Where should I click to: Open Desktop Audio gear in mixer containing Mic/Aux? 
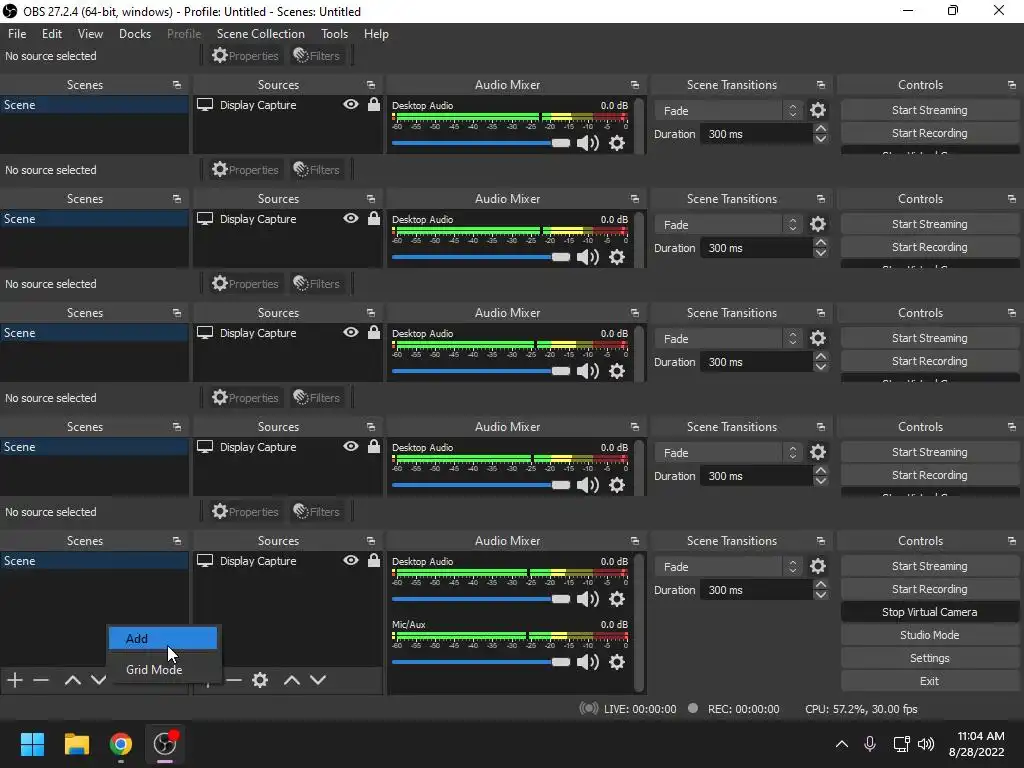(x=616, y=599)
